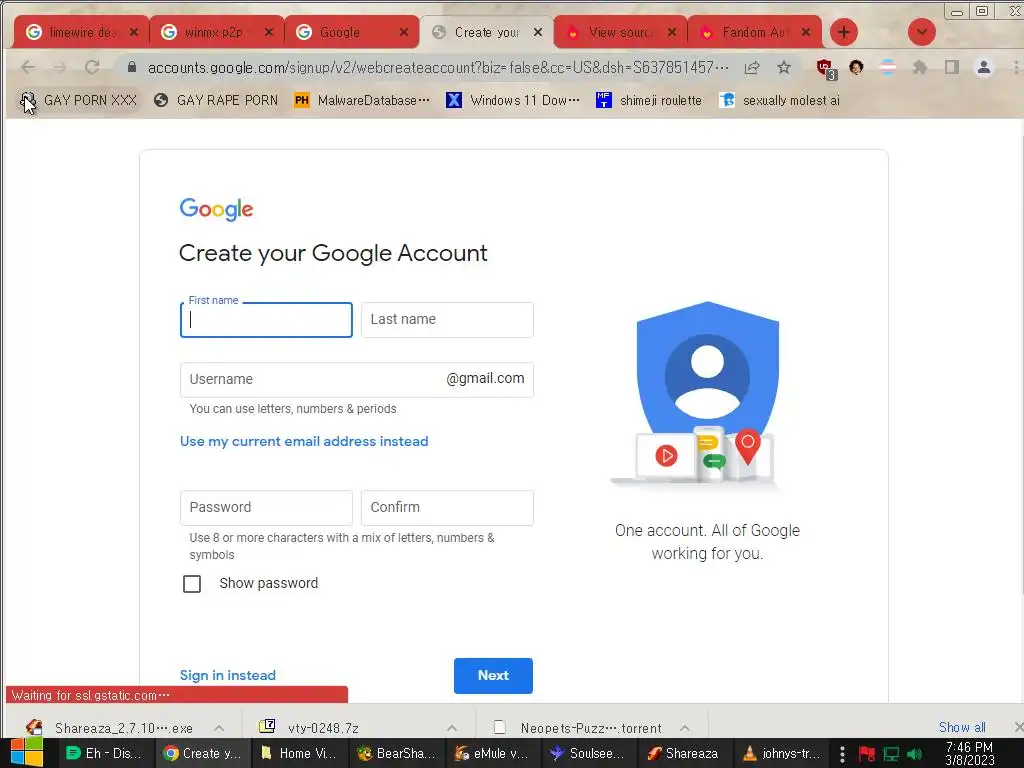Open the Windows Start button
Image resolution: width=1024 pixels, height=768 pixels.
coord(27,753)
